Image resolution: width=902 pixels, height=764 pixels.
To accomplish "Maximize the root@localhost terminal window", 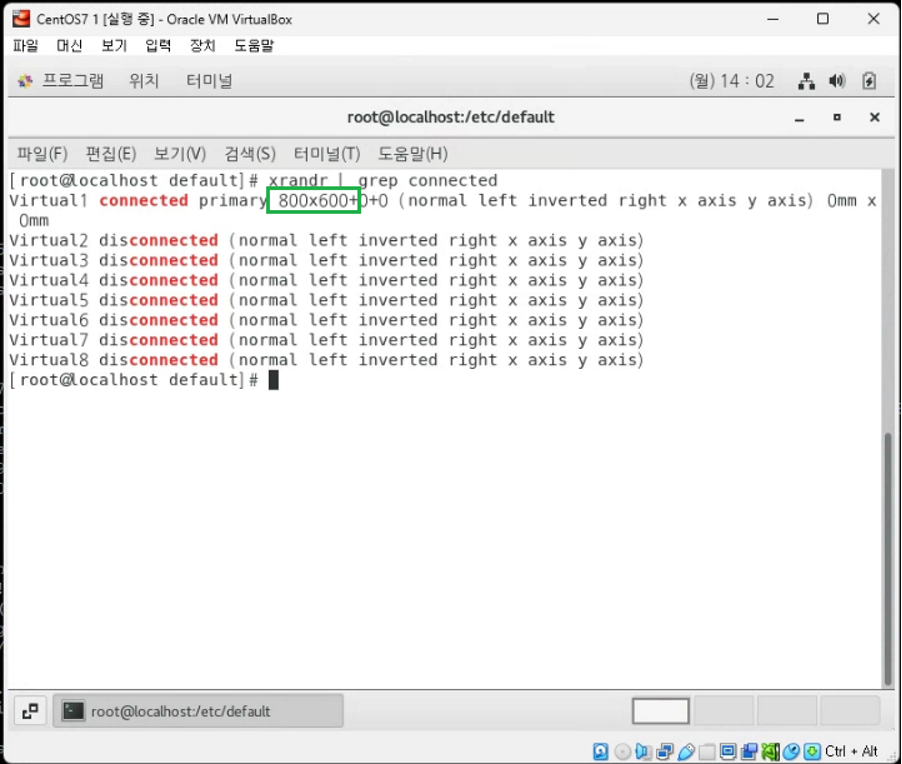I will point(837,117).
